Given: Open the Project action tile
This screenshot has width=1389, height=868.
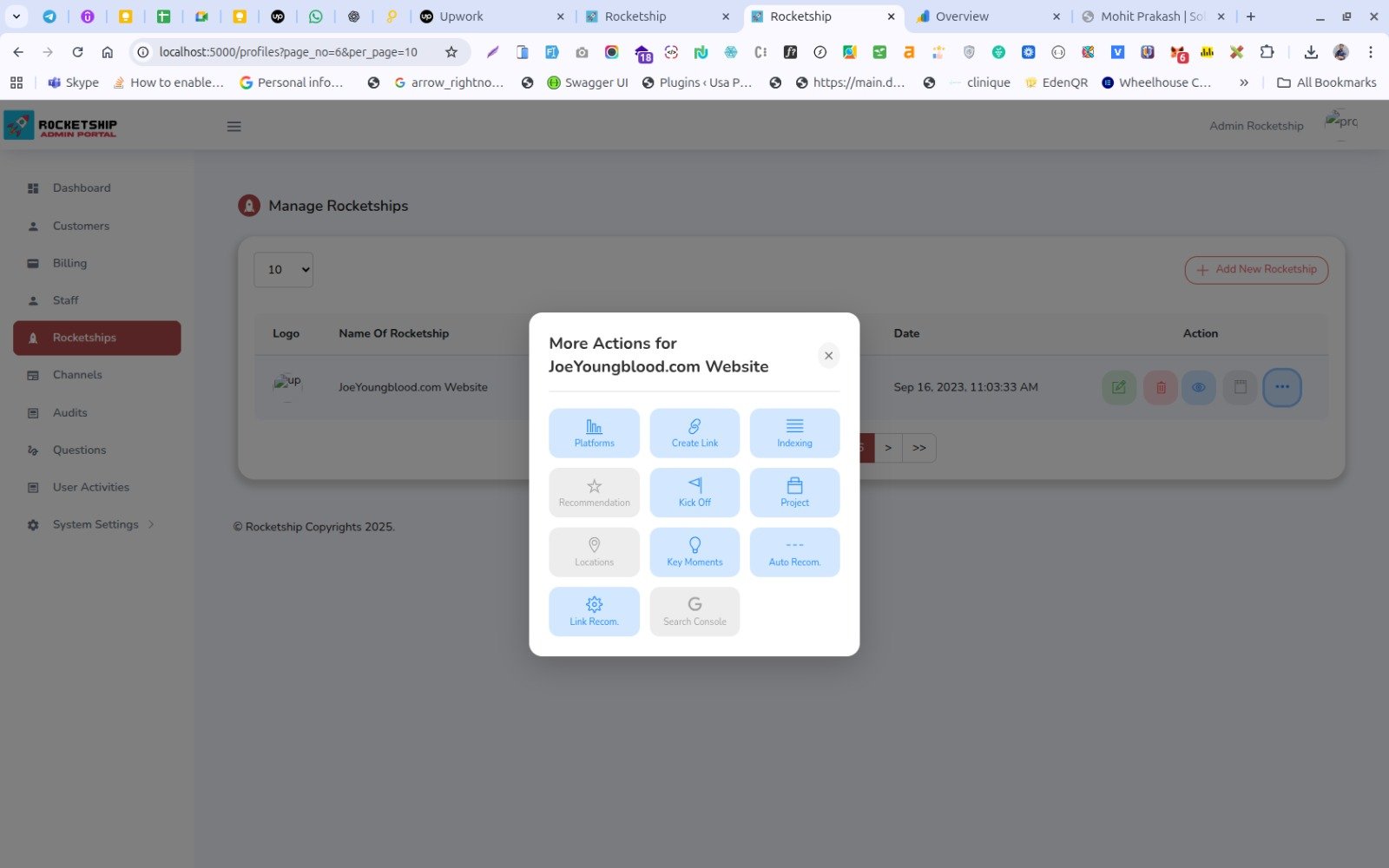Looking at the screenshot, I should tap(794, 492).
